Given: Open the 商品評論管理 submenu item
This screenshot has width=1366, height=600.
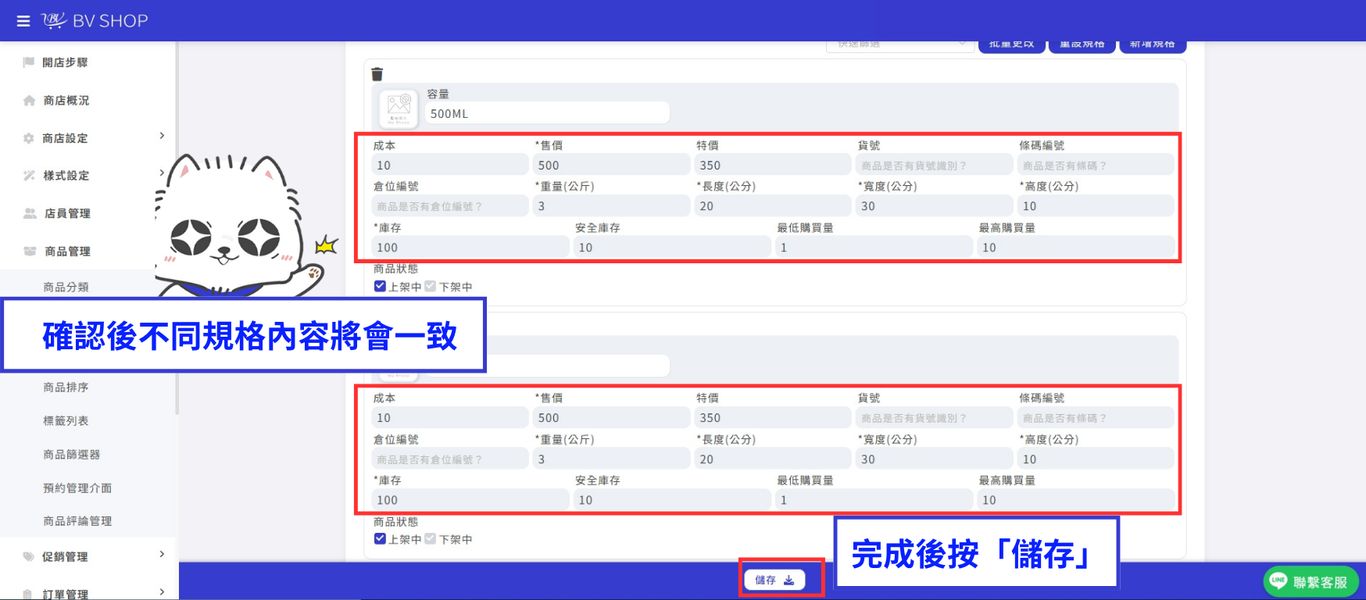Looking at the screenshot, I should [77, 521].
